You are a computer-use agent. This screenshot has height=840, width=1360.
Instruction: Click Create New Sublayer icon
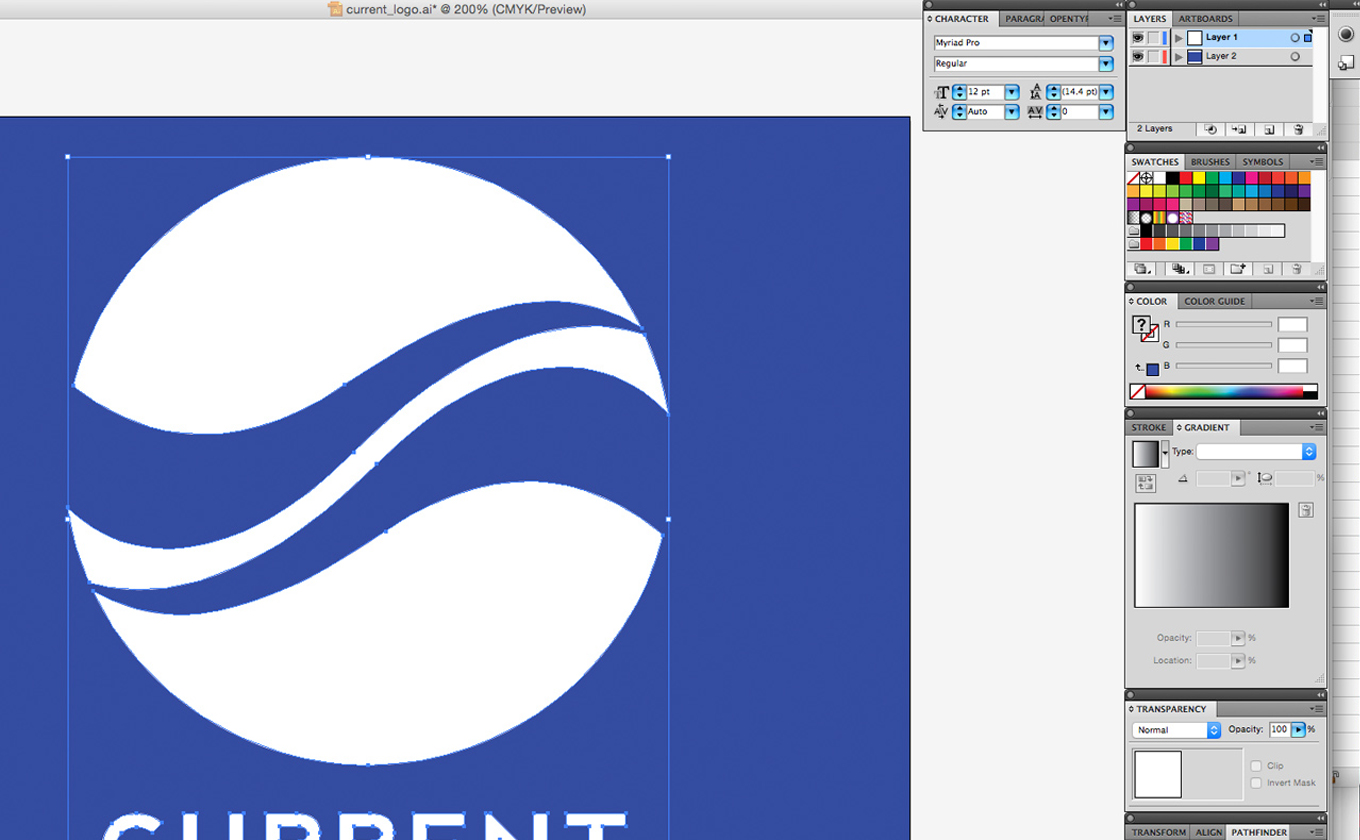coord(1239,129)
